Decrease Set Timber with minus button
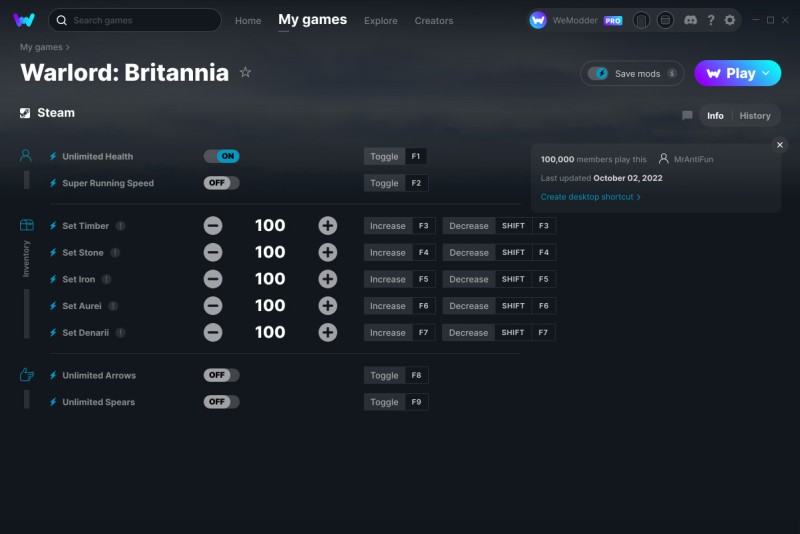 pos(213,225)
